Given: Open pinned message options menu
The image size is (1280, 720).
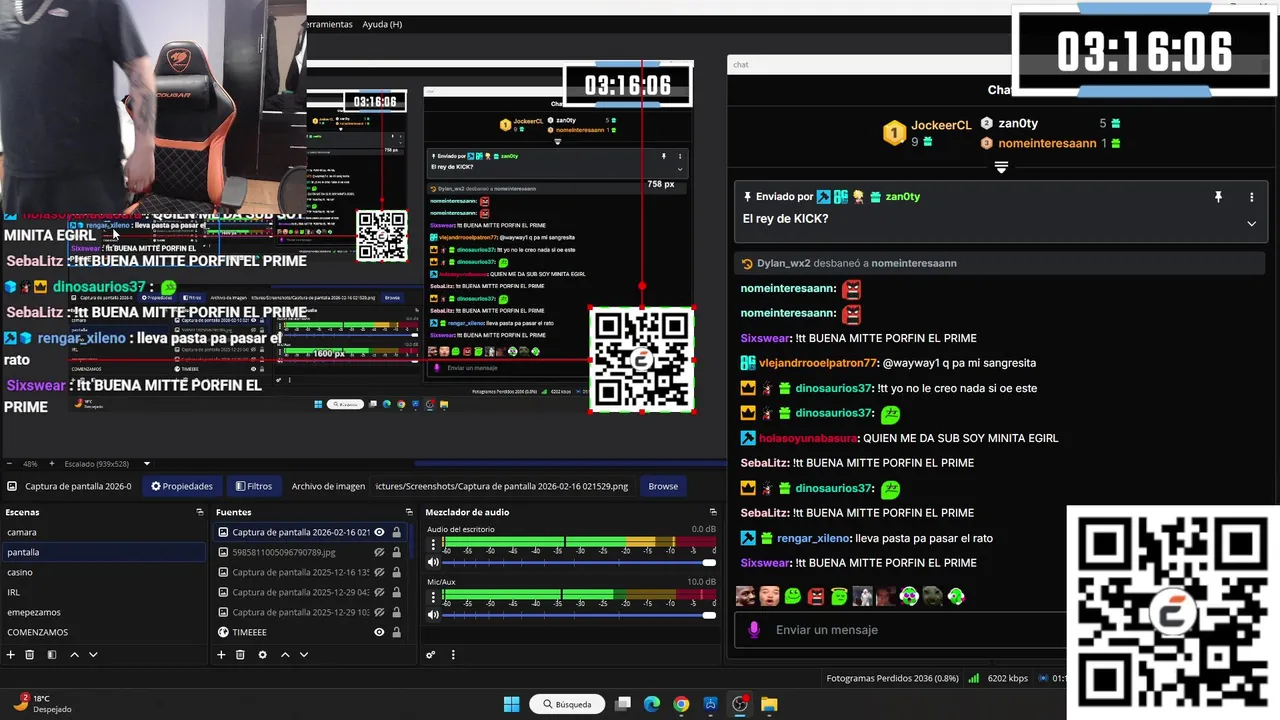Looking at the screenshot, I should pos(1251,197).
